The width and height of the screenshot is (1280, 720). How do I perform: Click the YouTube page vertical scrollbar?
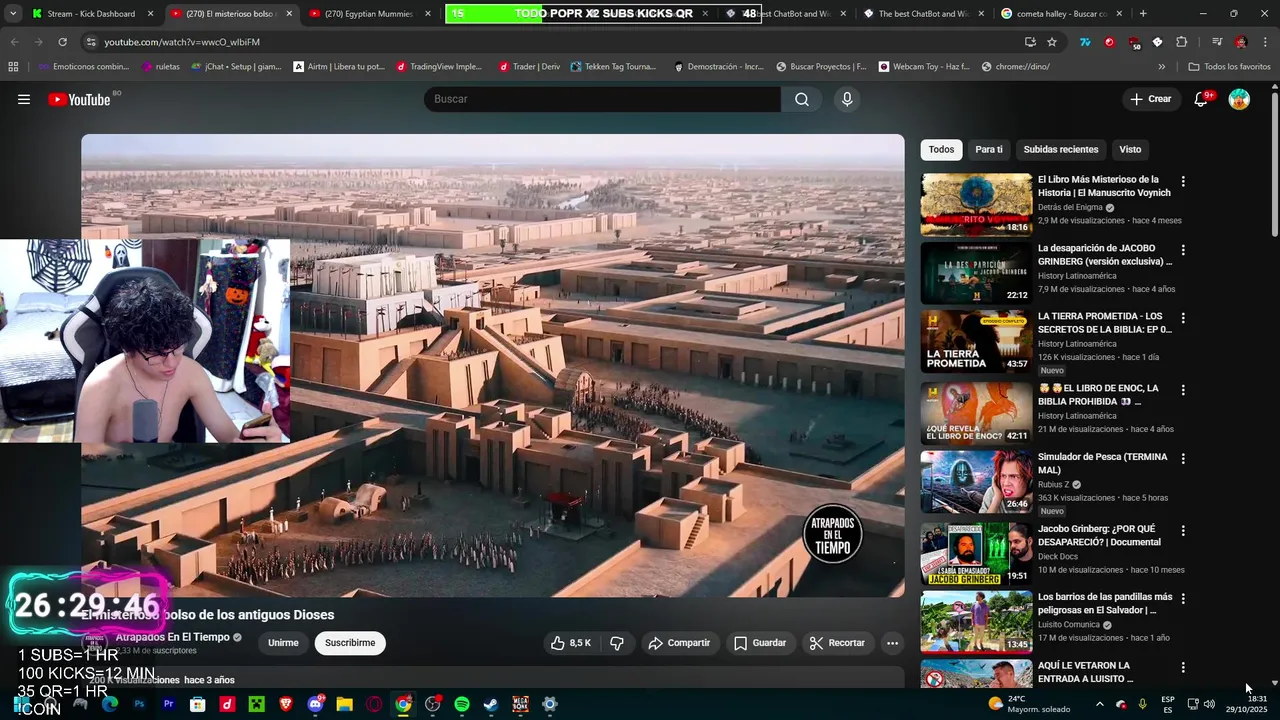point(1274,166)
